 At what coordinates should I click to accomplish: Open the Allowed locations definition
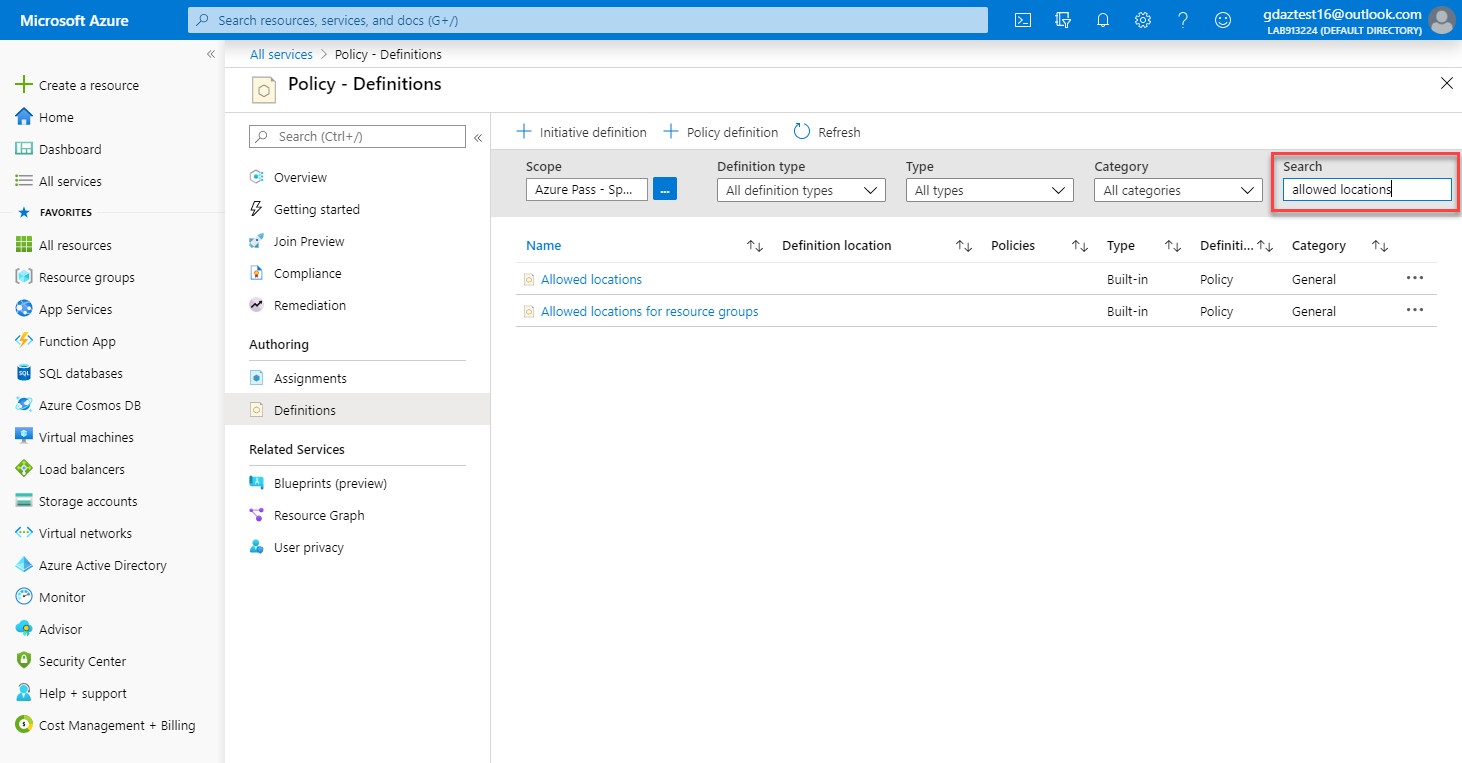click(x=591, y=280)
